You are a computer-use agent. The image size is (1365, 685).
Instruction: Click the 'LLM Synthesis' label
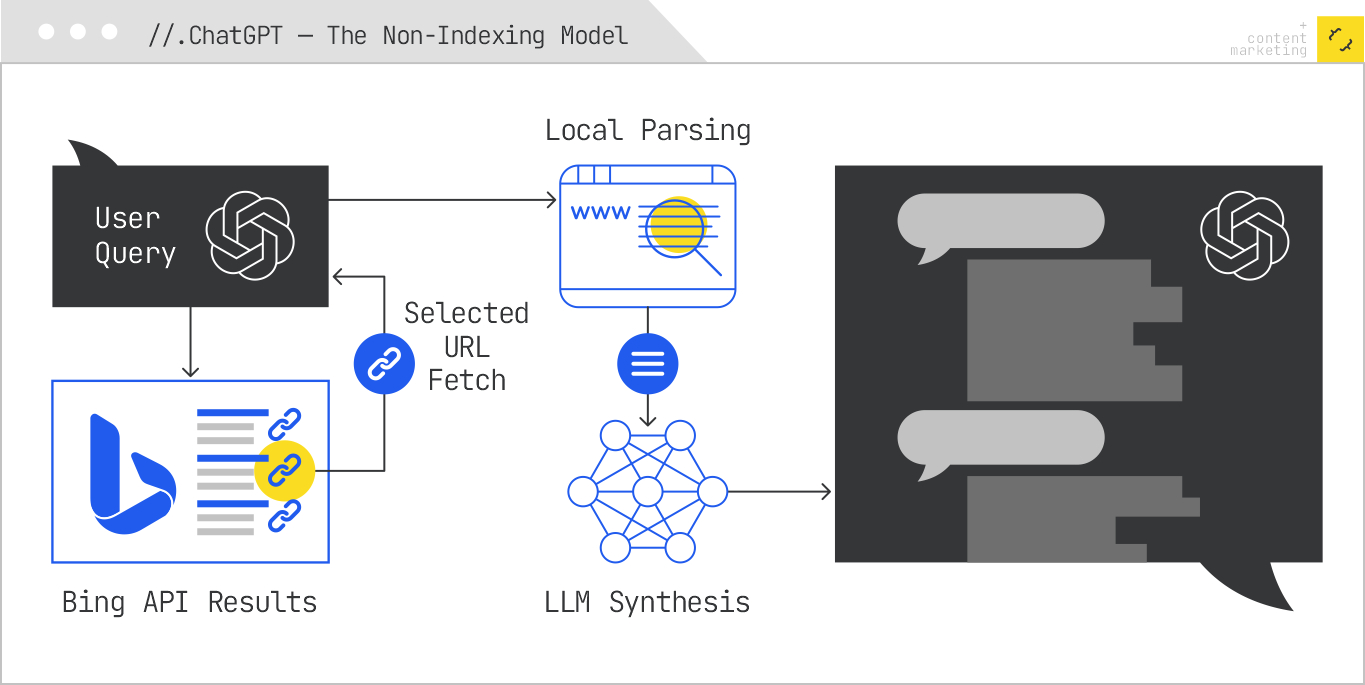(x=647, y=602)
